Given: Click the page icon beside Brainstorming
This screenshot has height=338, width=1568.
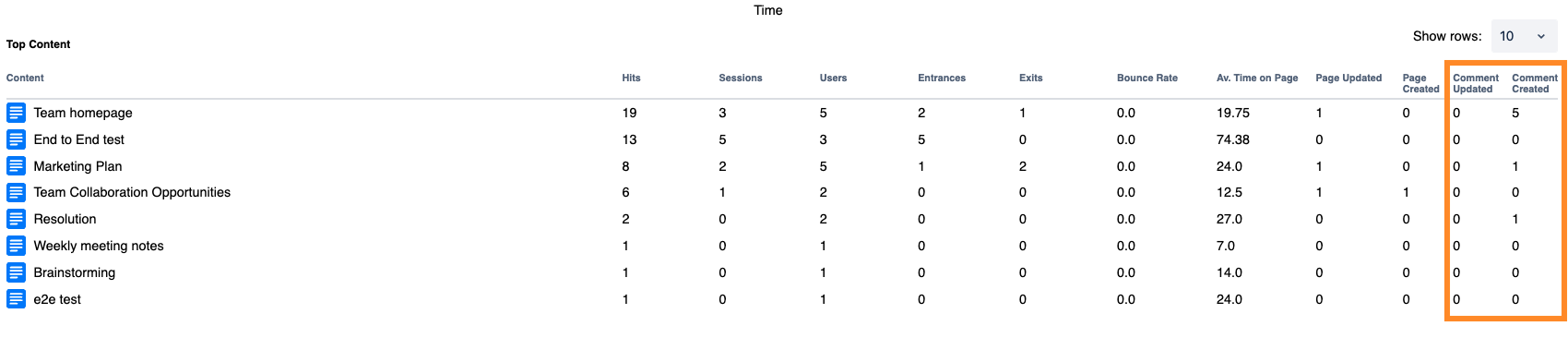Looking at the screenshot, I should point(17,272).
